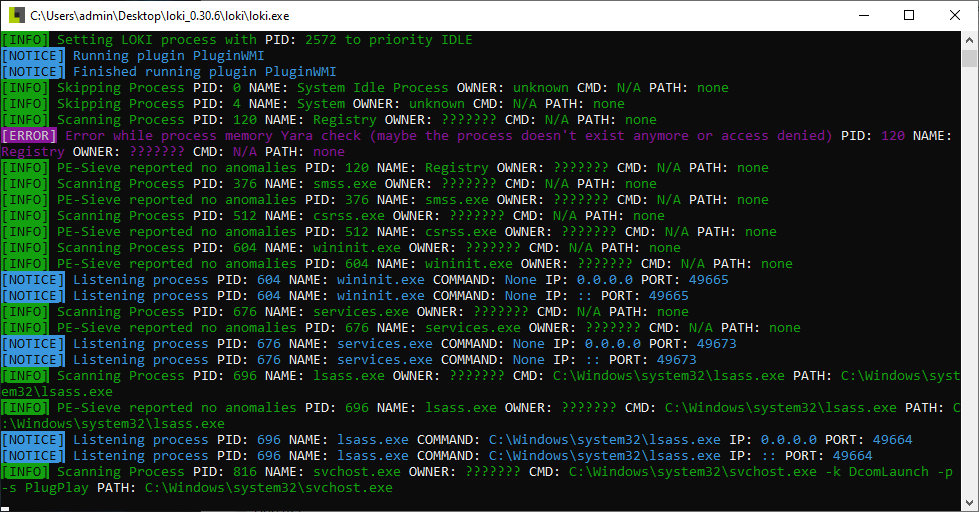Click IP 0.0.0.0 on wininit.exe line
The image size is (979, 512).
tap(604, 280)
